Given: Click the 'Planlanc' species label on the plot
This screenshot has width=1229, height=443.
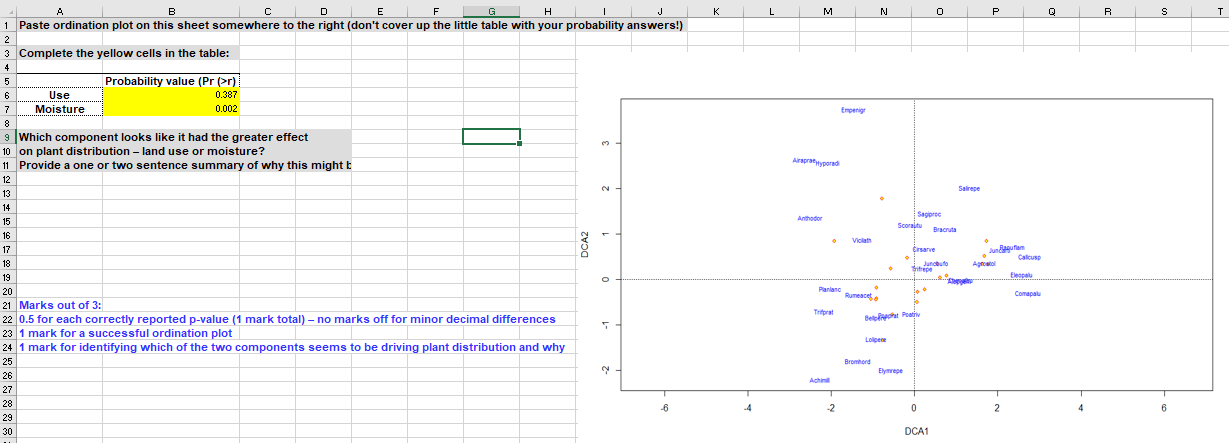Looking at the screenshot, I should tap(830, 289).
